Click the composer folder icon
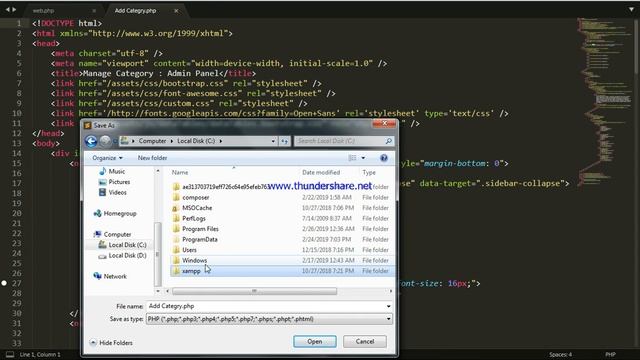 pos(176,197)
